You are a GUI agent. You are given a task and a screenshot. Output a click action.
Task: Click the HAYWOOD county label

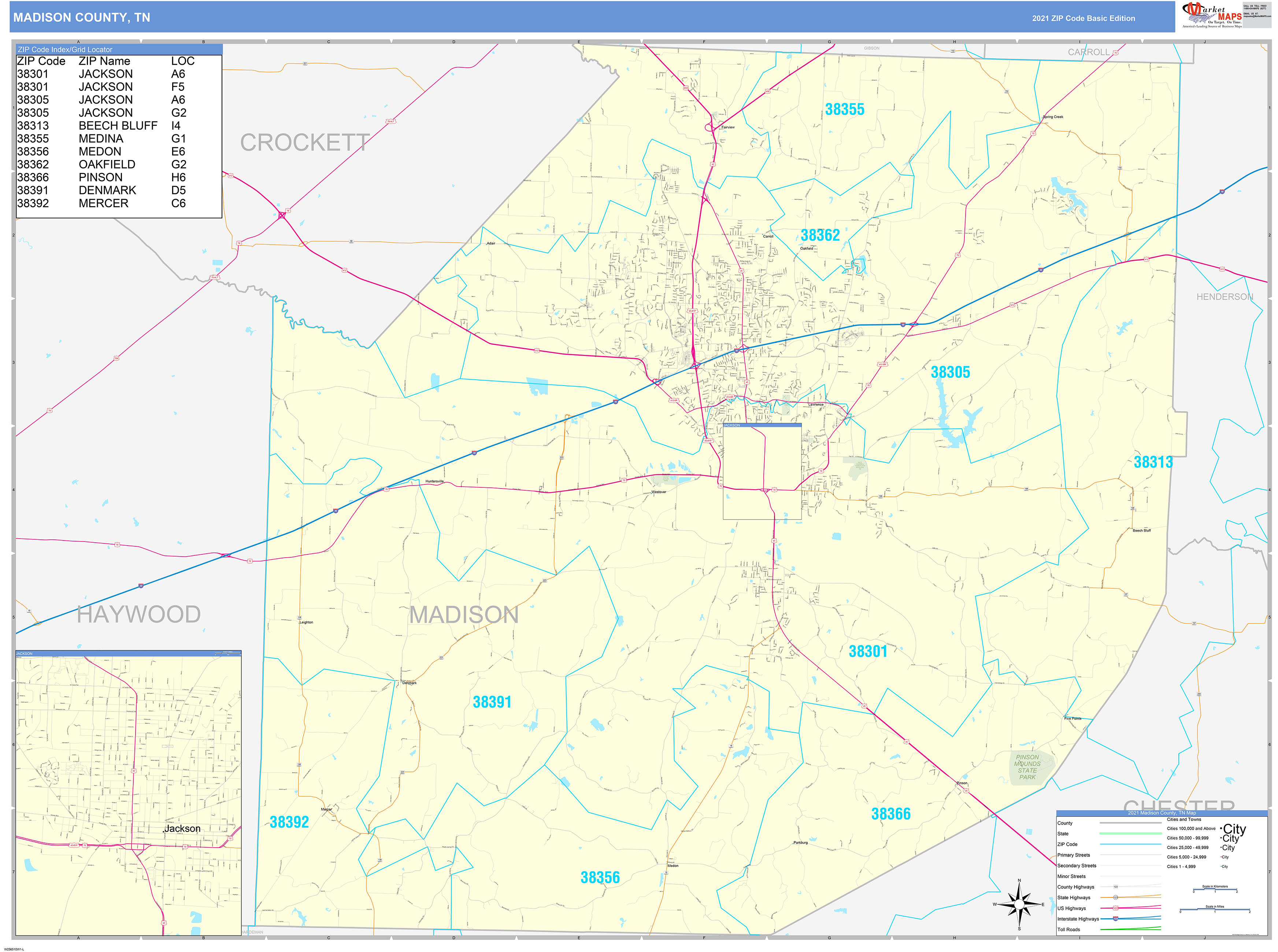139,614
